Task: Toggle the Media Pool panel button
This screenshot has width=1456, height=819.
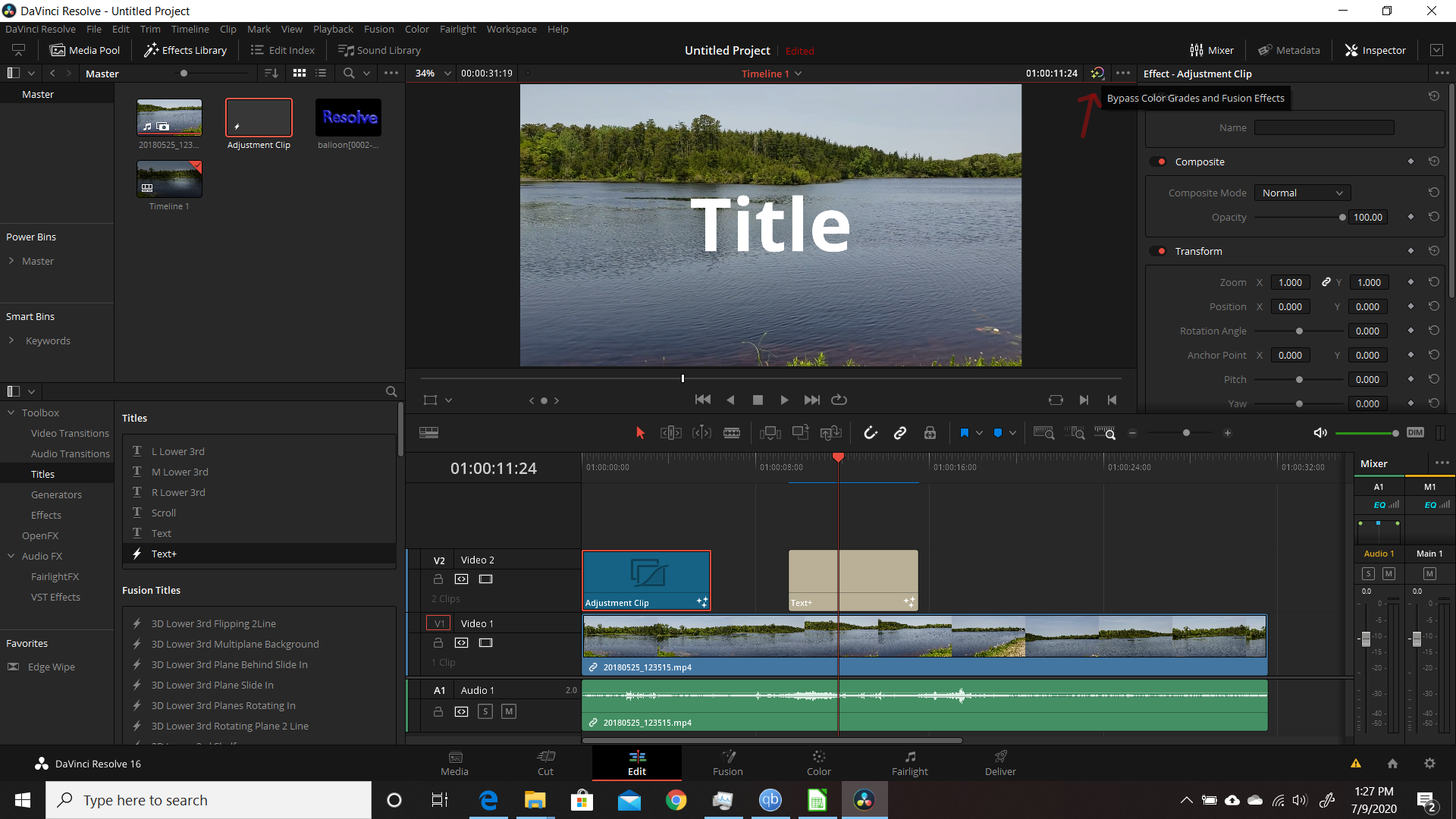Action: point(85,50)
